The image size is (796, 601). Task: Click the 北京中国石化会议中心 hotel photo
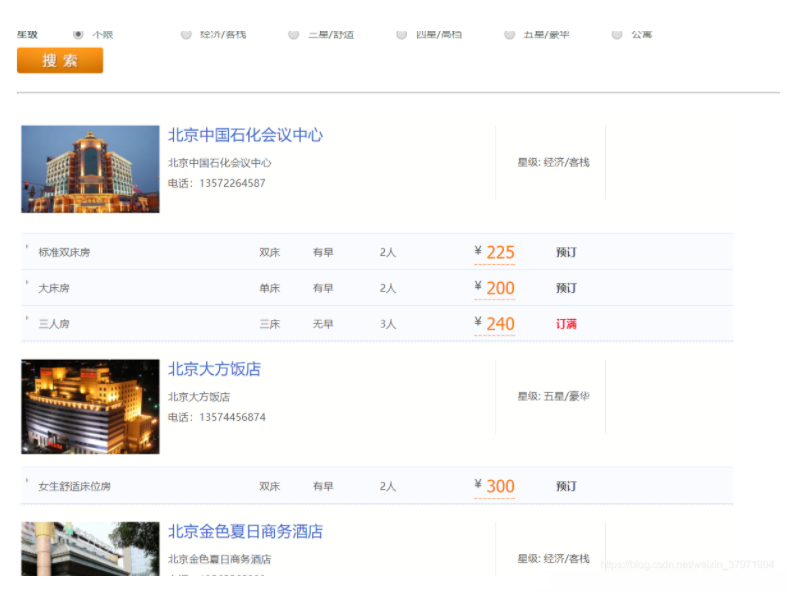point(90,169)
